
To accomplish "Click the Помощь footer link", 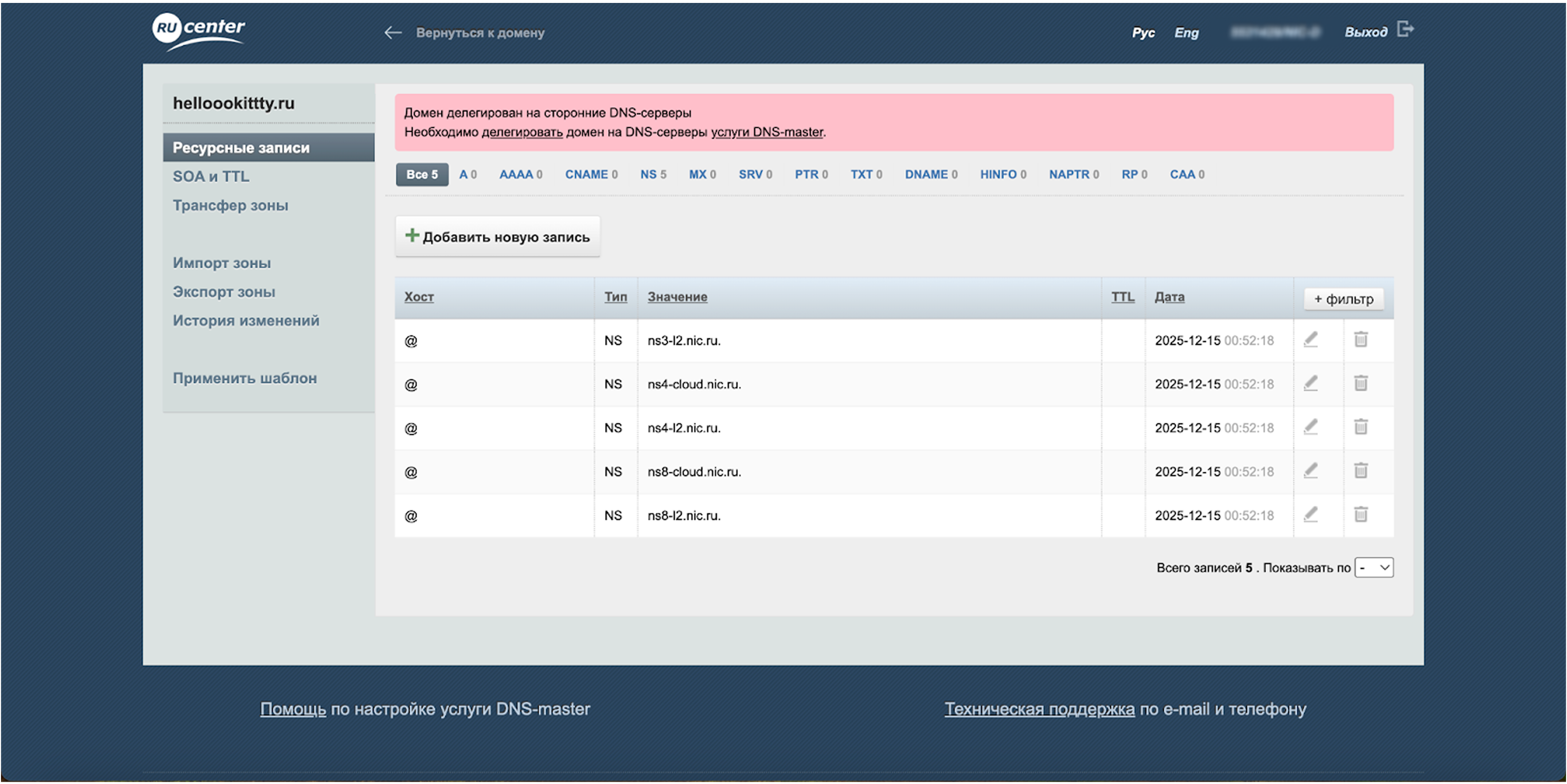I will click(x=293, y=709).
